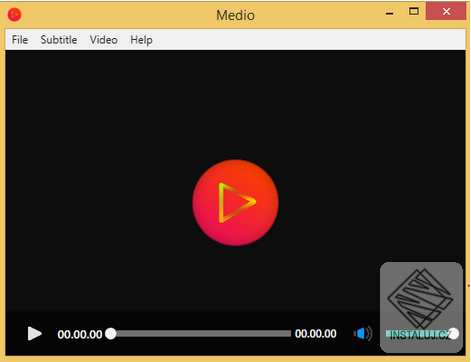Open the Subtitle menu

coord(59,40)
